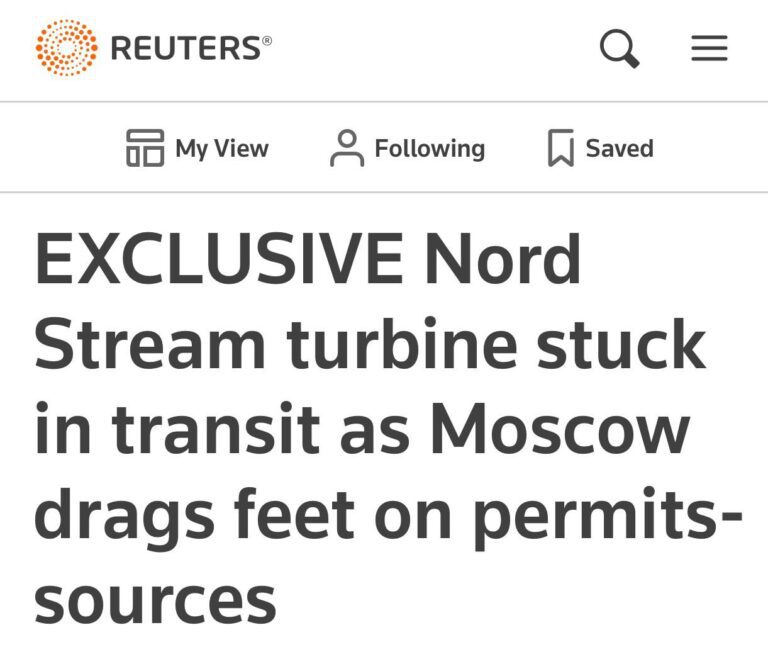Open the Saved tab label
This screenshot has width=768, height=664.
pyautogui.click(x=620, y=148)
